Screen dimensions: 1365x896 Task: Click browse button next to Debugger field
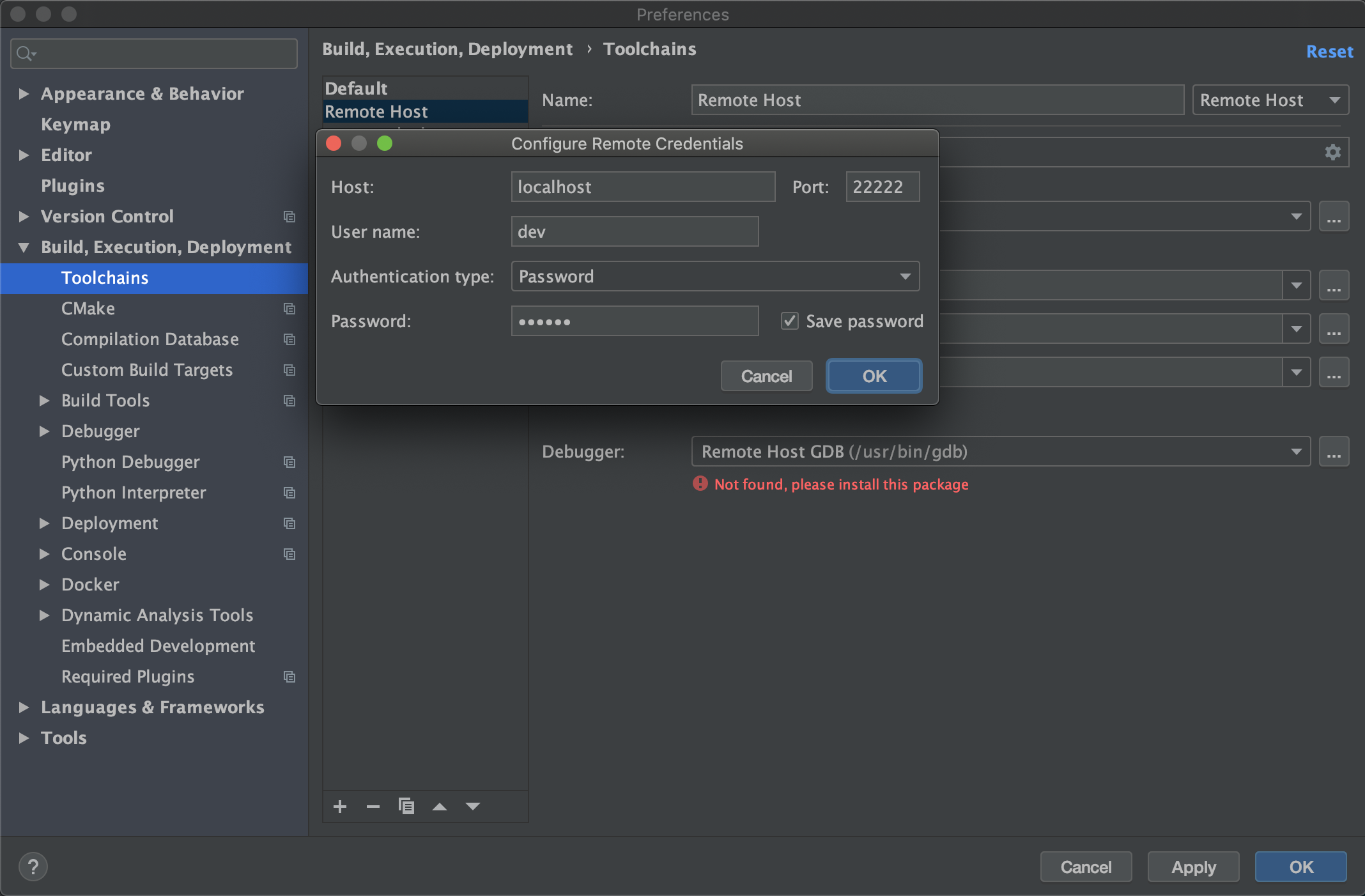pyautogui.click(x=1334, y=452)
